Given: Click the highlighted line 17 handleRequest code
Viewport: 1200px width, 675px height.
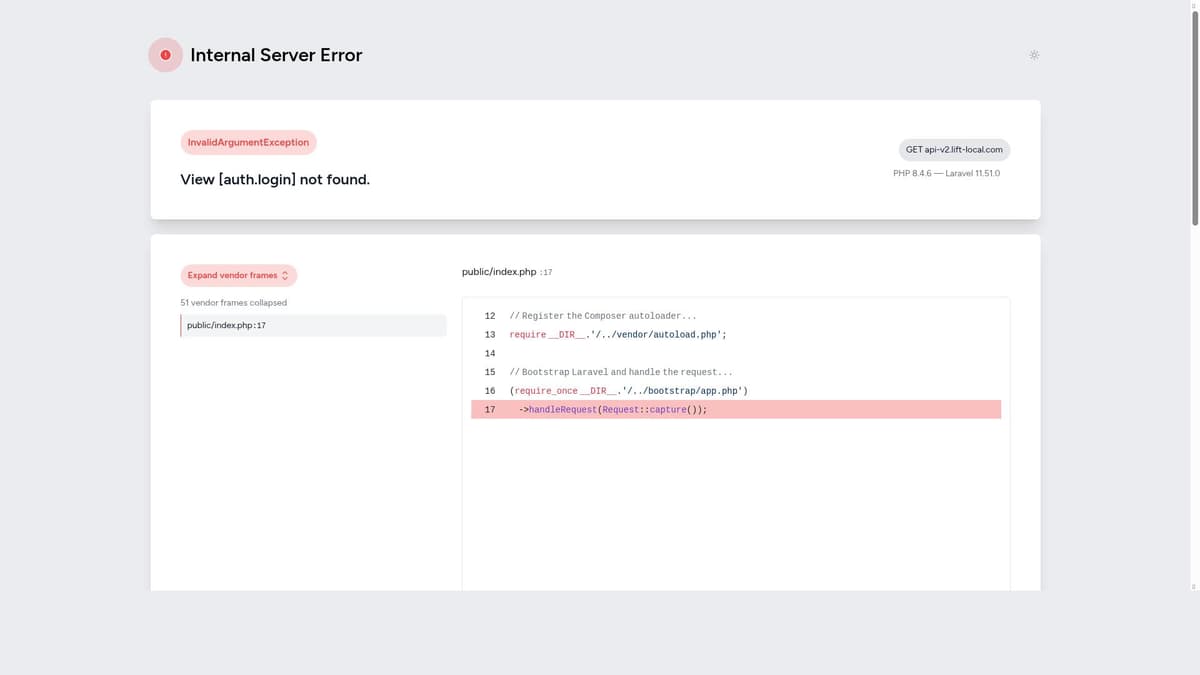Looking at the screenshot, I should pyautogui.click(x=612, y=410).
